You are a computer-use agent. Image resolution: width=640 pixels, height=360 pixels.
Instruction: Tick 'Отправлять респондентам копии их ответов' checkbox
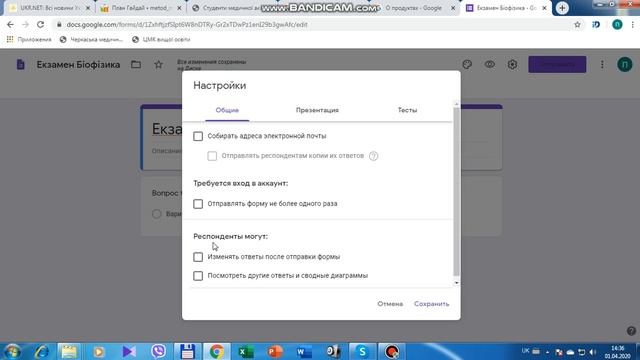[212, 156]
